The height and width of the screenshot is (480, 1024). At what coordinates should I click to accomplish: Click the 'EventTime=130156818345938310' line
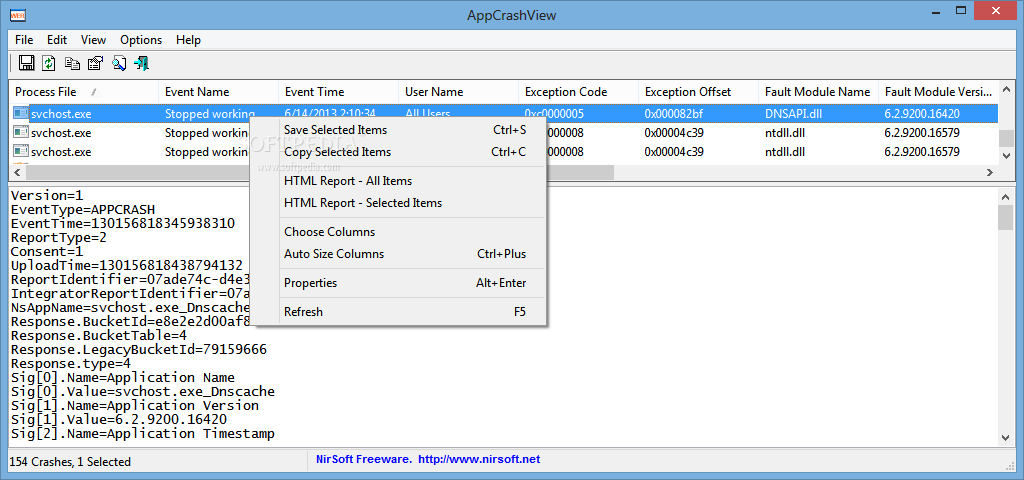click(x=123, y=223)
